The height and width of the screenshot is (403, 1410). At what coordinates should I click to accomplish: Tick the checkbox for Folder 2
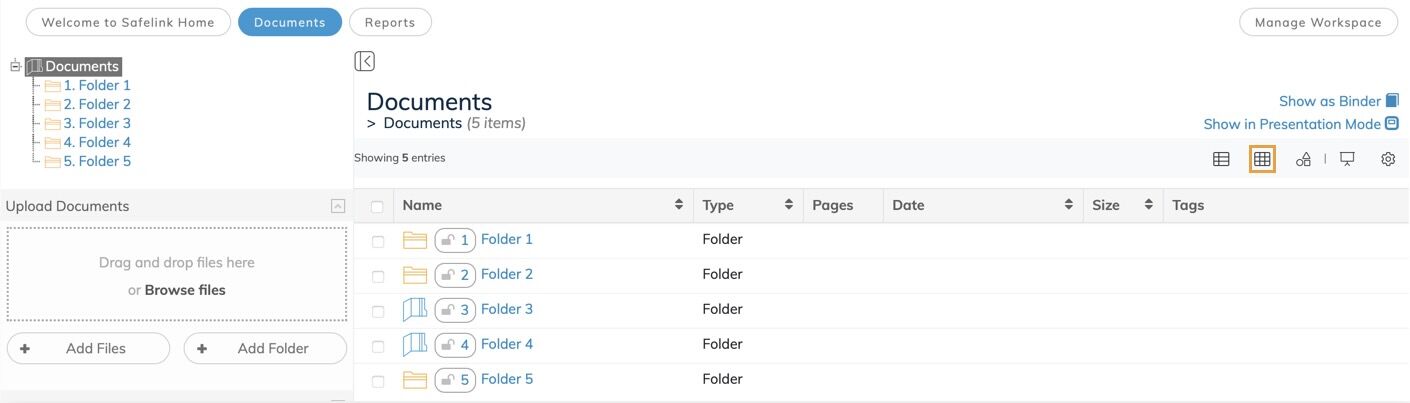[x=378, y=276]
